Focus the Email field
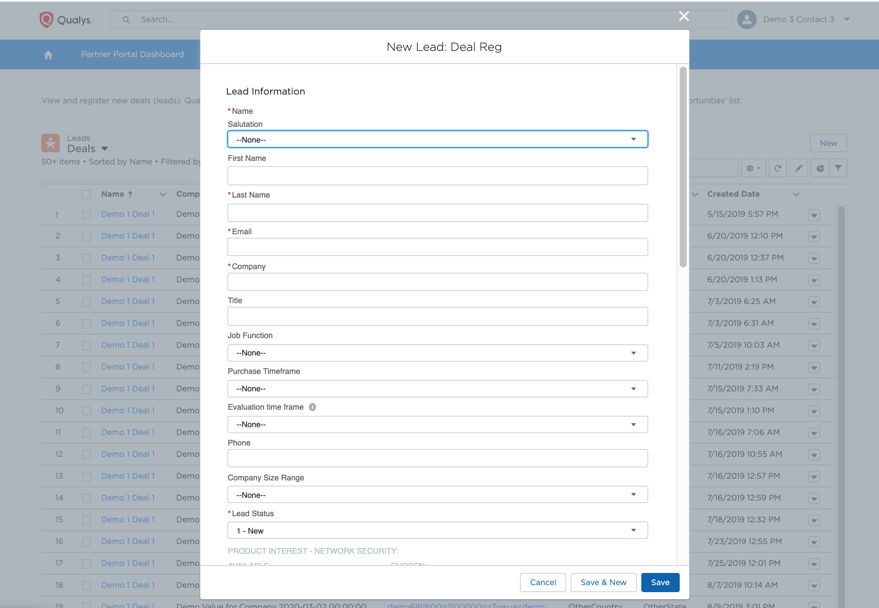Screen dimensions: 879x608 point(437,247)
